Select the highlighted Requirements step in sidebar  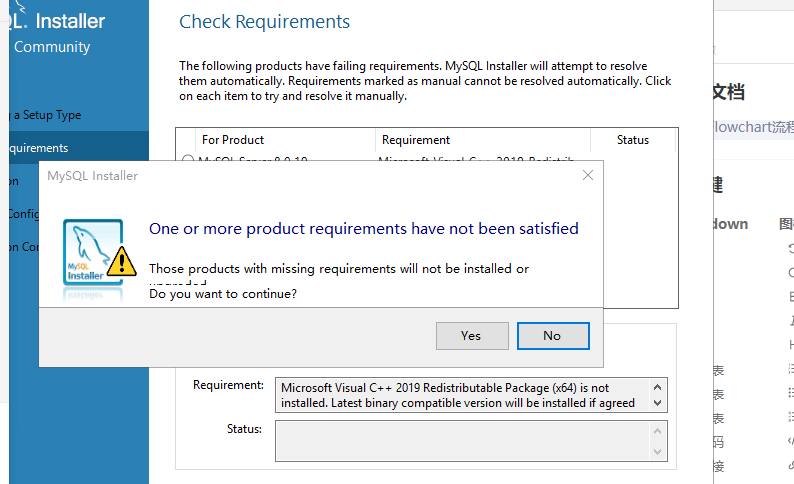point(79,148)
